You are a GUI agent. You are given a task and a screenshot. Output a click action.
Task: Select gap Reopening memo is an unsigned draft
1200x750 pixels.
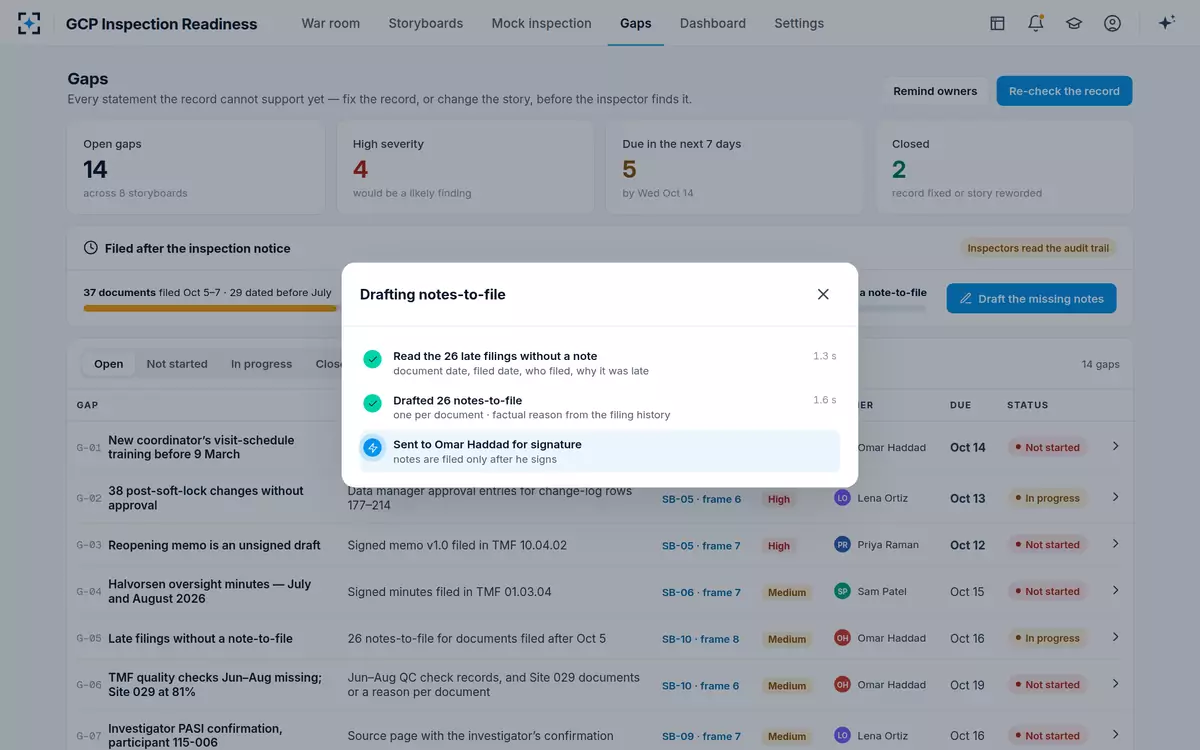214,545
